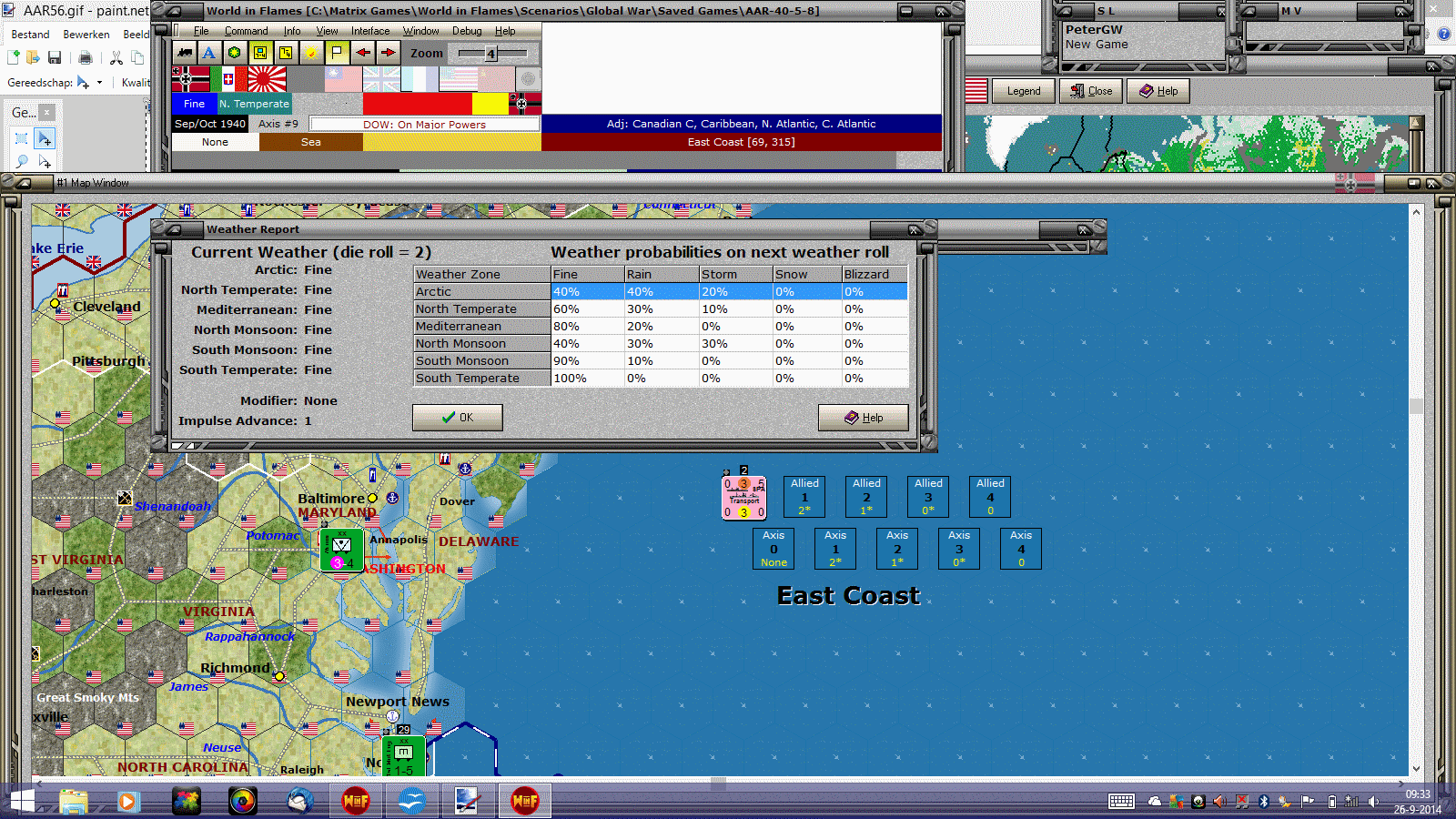Click Help in the Weather Report dialog
The height and width of the screenshot is (819, 1456).
864,418
